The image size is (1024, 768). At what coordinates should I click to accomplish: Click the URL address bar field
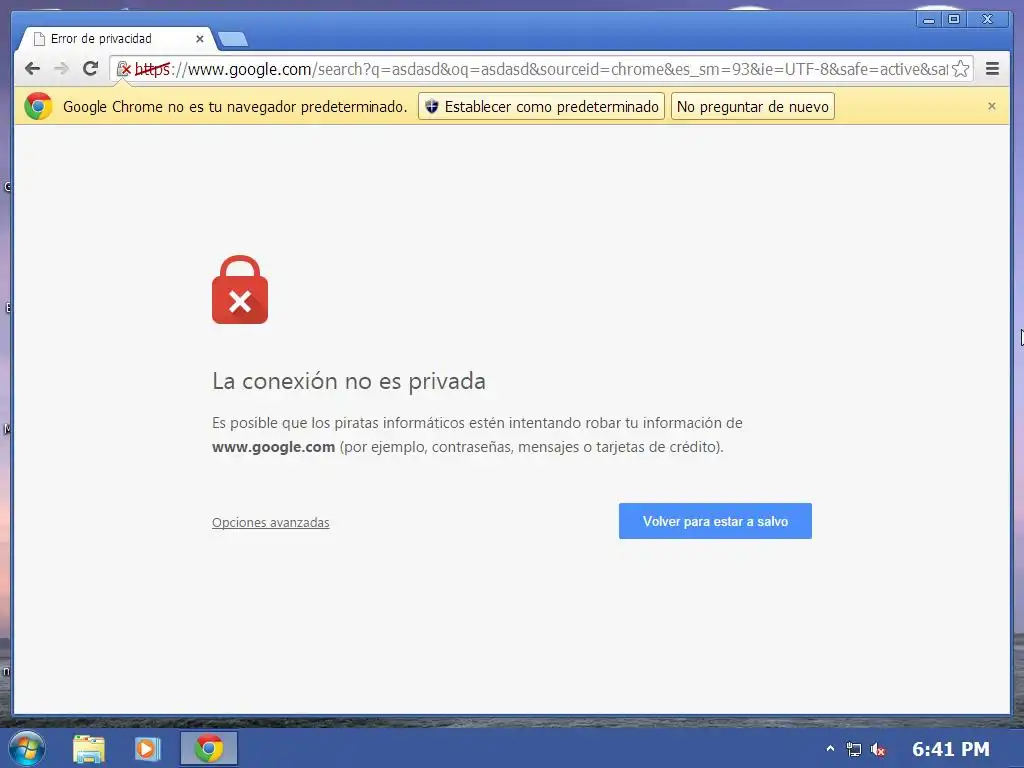click(x=542, y=69)
